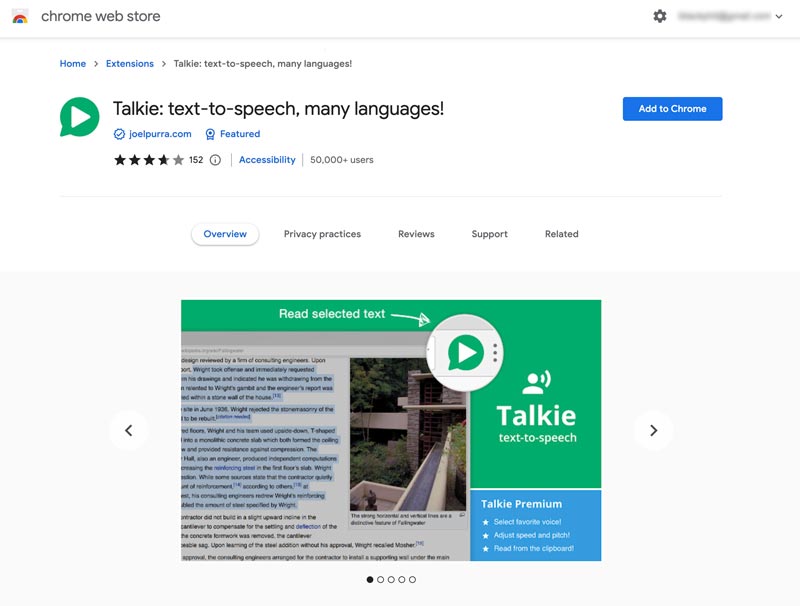Visit the joelpurra.com publisher link
800x606 pixels.
160,134
